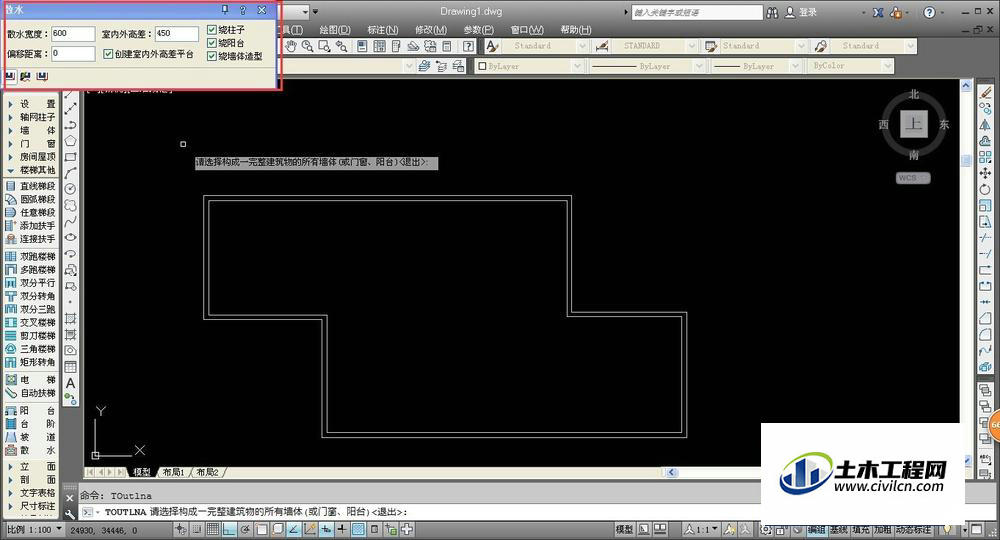Viewport: 1000px width, 540px height.
Task: Open the 比例 1:100 scale dropdown
Action: pos(34,530)
